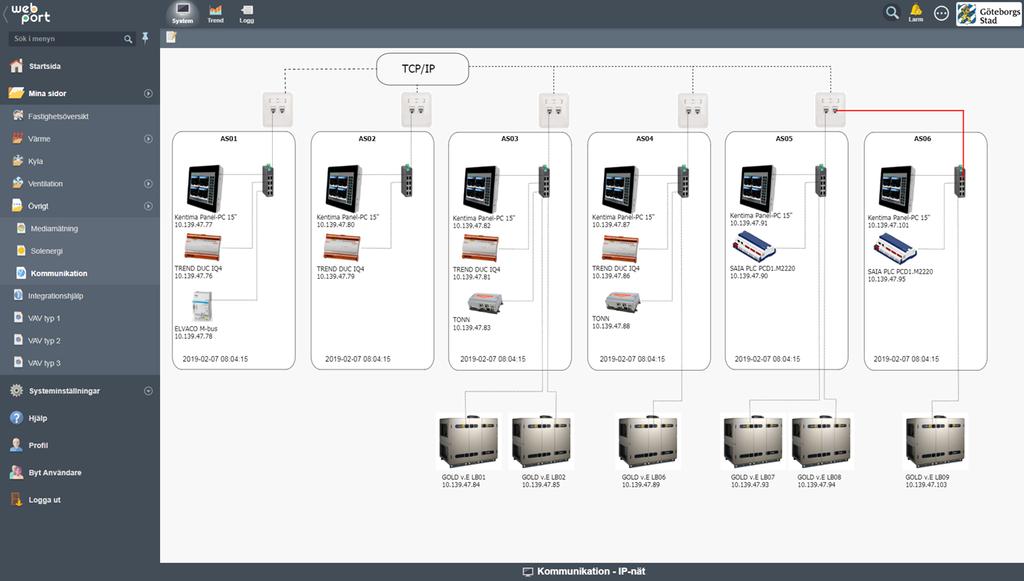Click the GOLD v.E LB07 unit
This screenshot has width=1024, height=581.
(x=753, y=442)
